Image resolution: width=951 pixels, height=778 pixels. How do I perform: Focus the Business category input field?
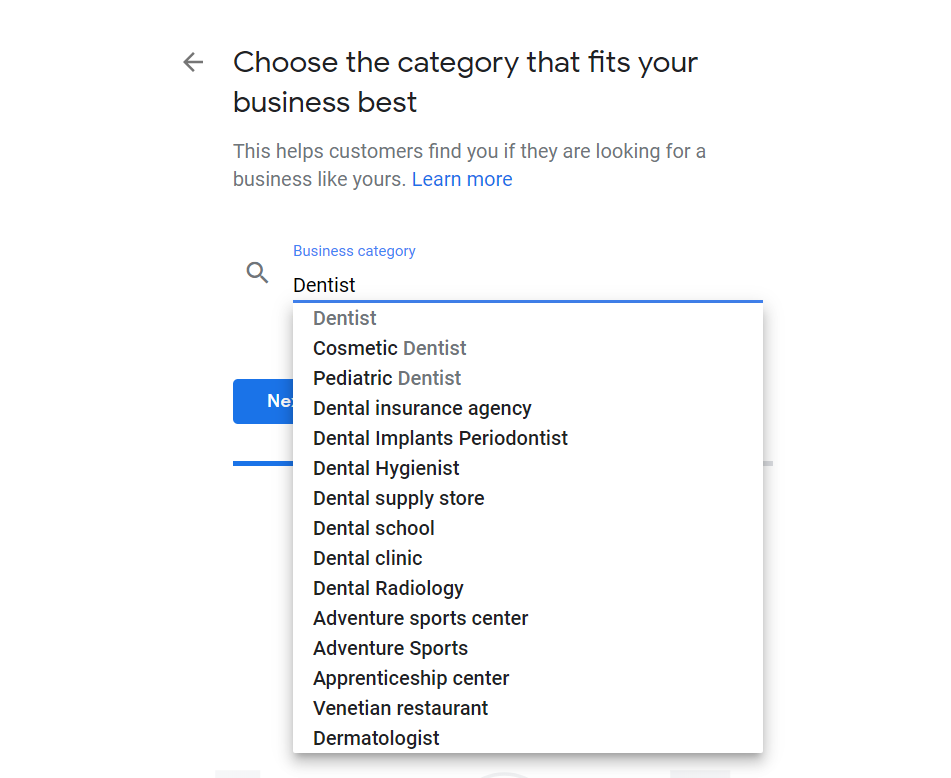(528, 285)
